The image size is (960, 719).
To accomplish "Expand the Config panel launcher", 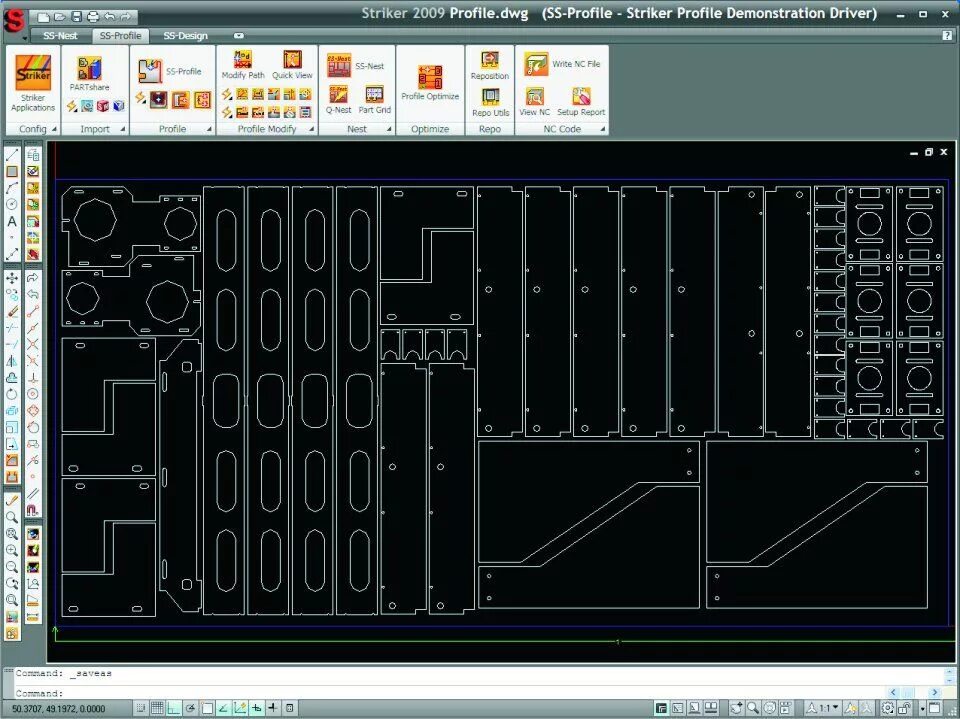I will tap(54, 129).
